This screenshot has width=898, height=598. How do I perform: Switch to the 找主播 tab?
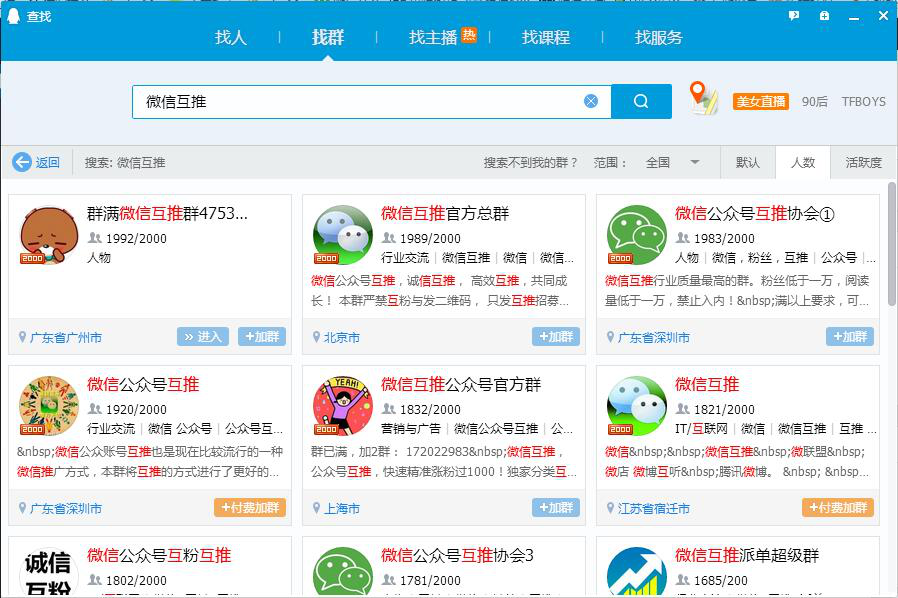click(x=433, y=37)
